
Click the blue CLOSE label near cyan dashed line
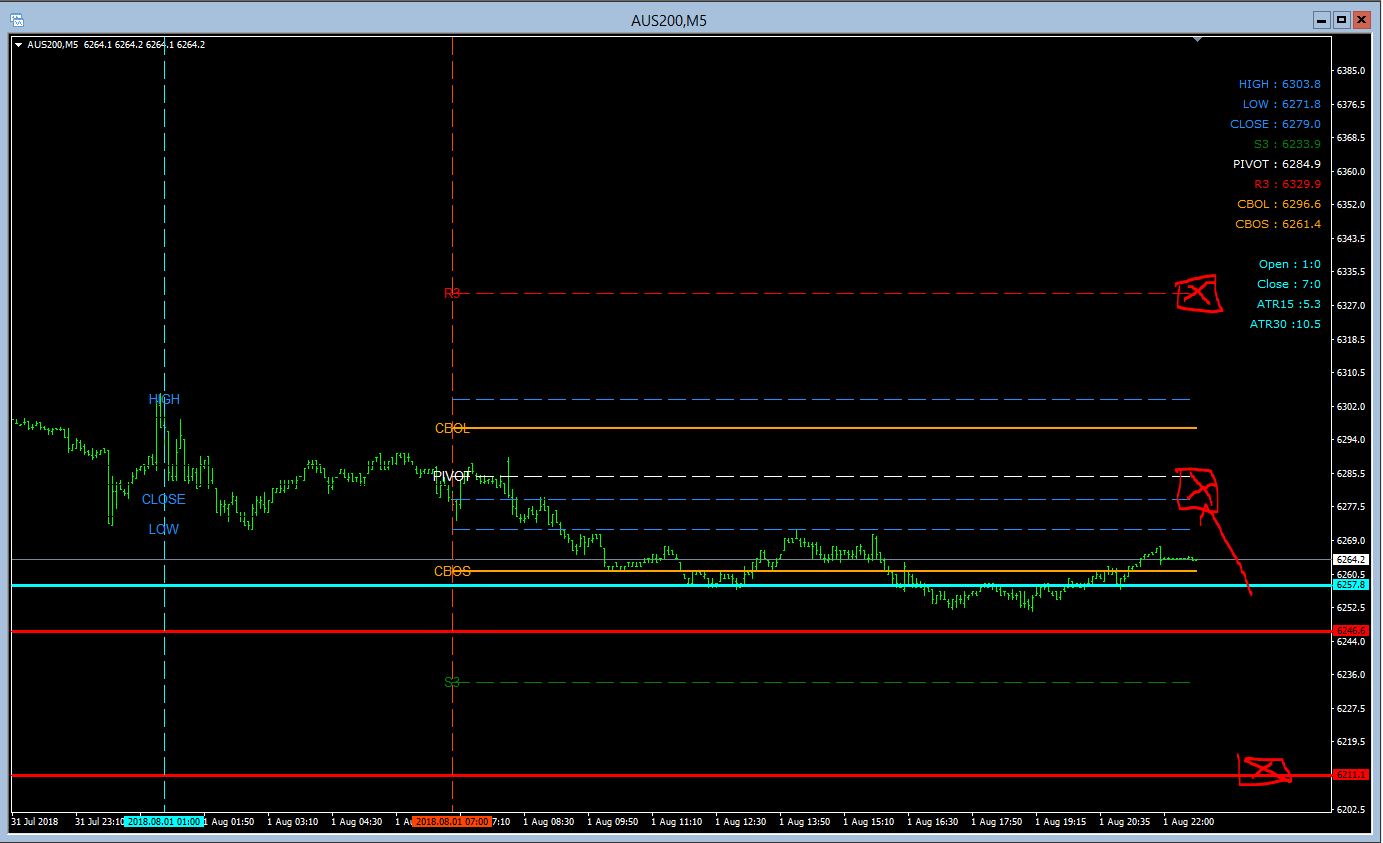[x=163, y=499]
